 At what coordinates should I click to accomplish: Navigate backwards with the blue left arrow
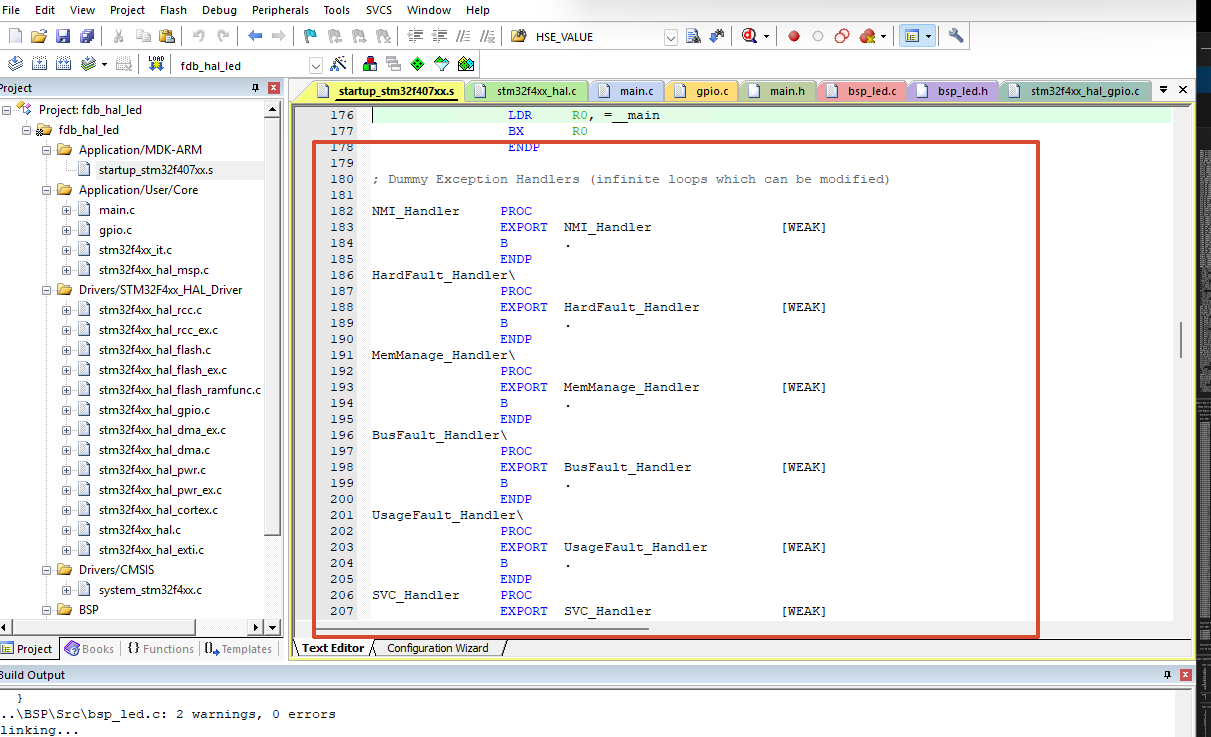255,36
